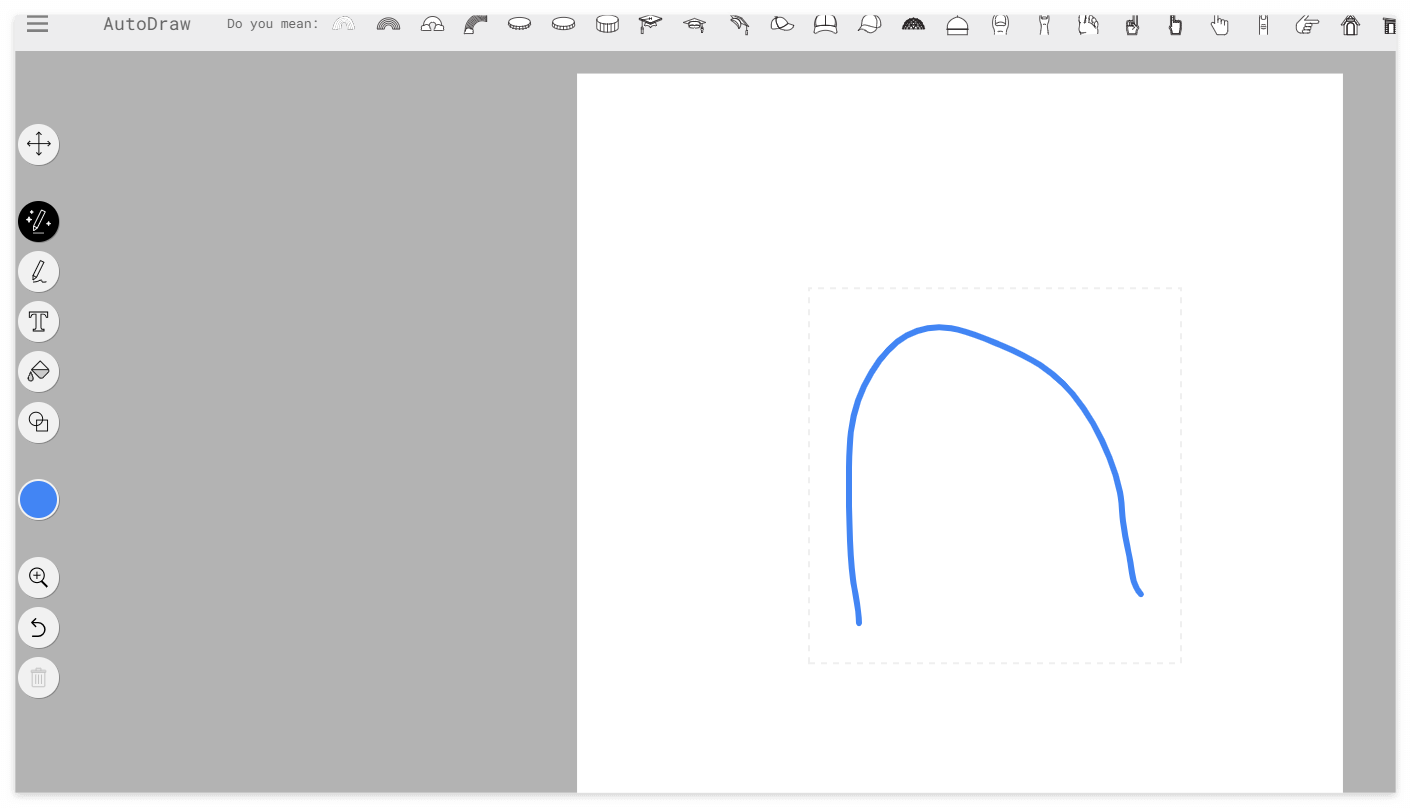
Task: Select the freehand Draw tool
Action: (x=38, y=271)
